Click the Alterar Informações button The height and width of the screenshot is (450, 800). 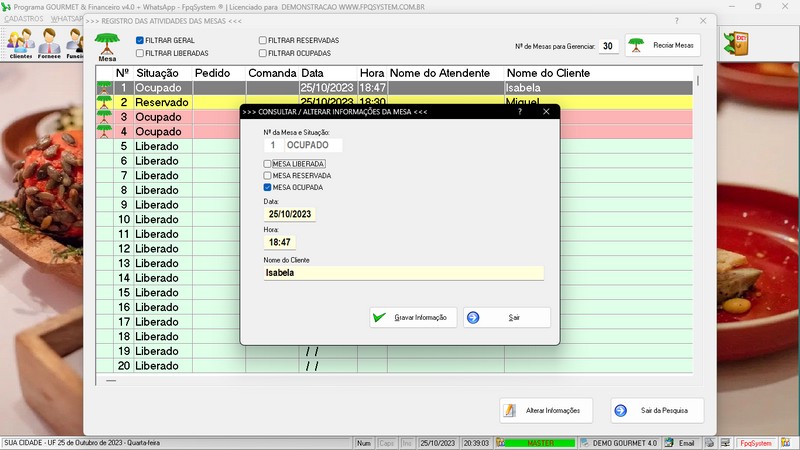click(546, 410)
